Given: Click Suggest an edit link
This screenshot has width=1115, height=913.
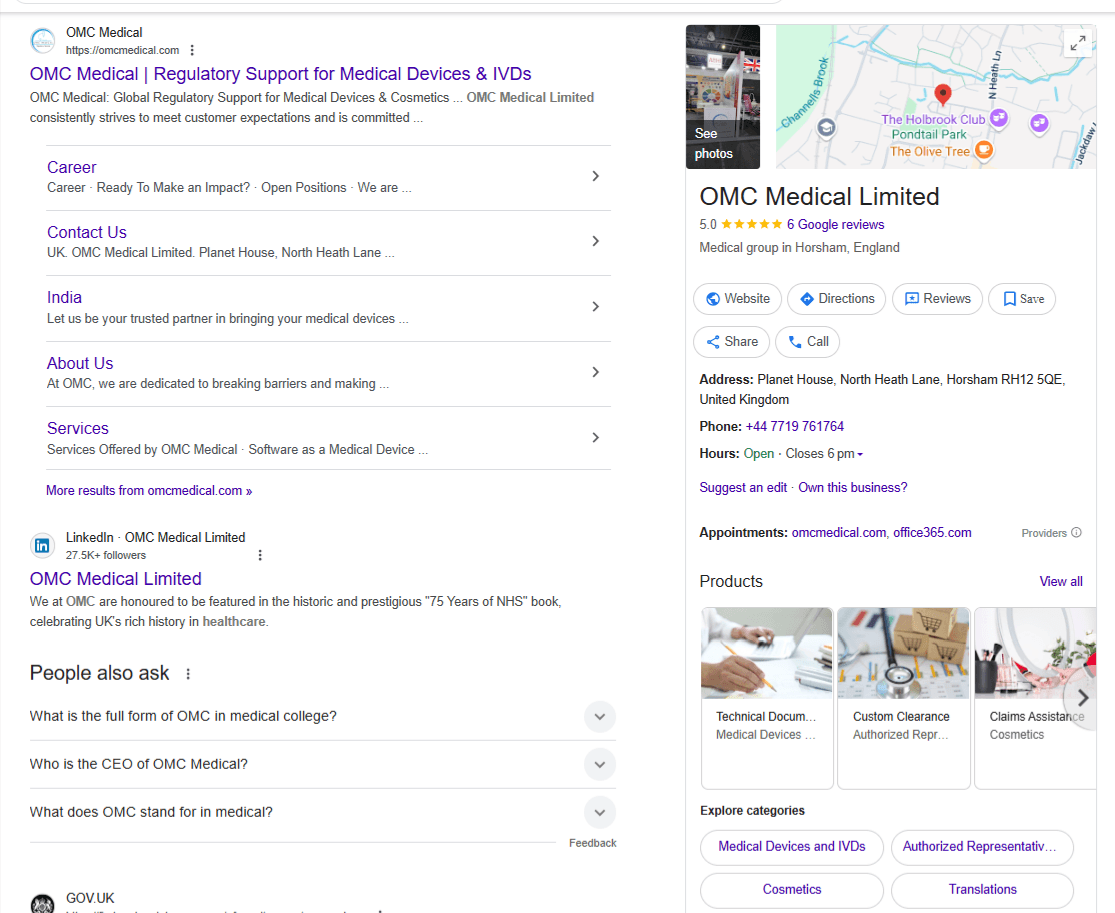Looking at the screenshot, I should (x=743, y=488).
